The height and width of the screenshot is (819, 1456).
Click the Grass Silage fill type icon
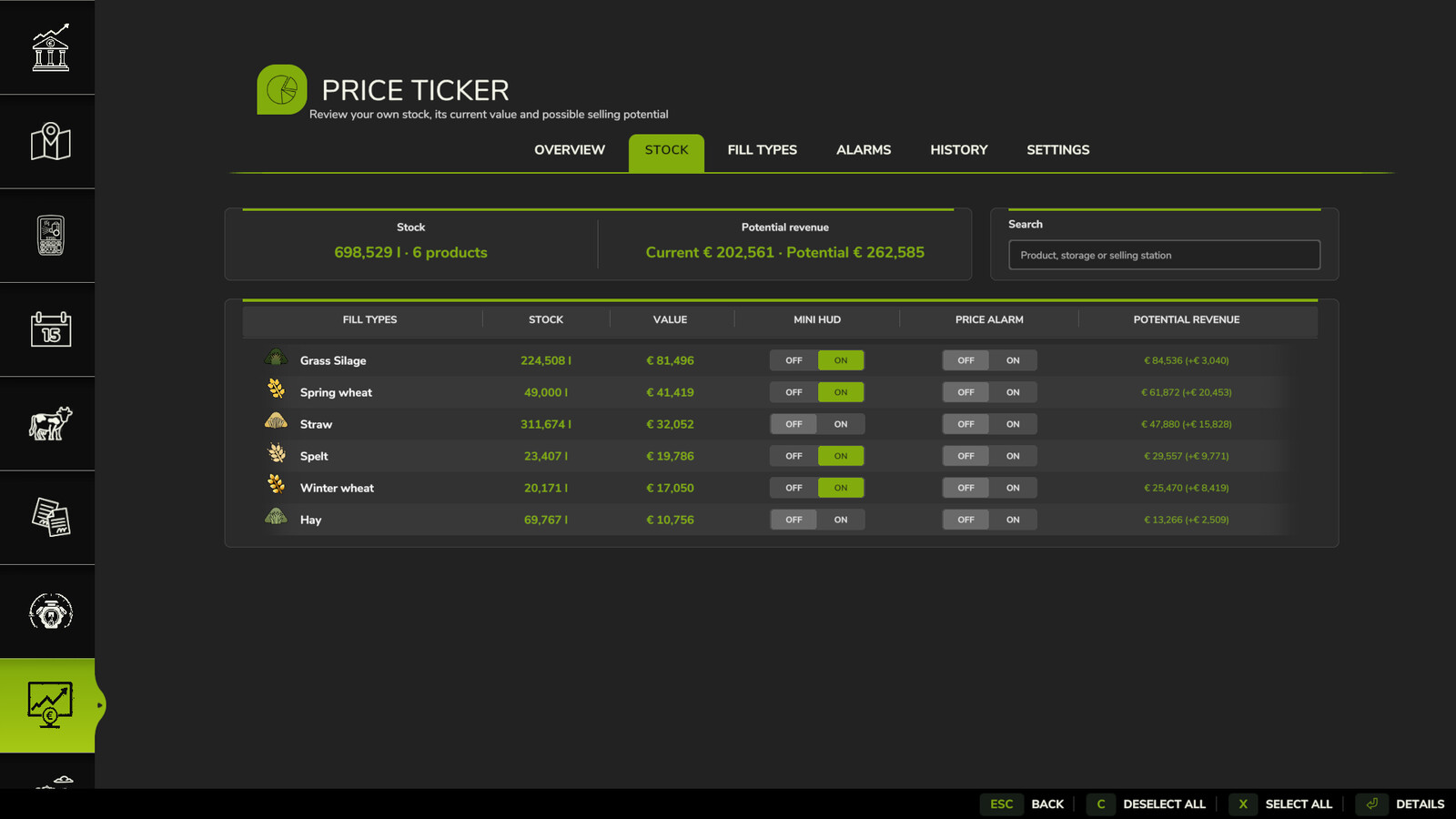(276, 358)
